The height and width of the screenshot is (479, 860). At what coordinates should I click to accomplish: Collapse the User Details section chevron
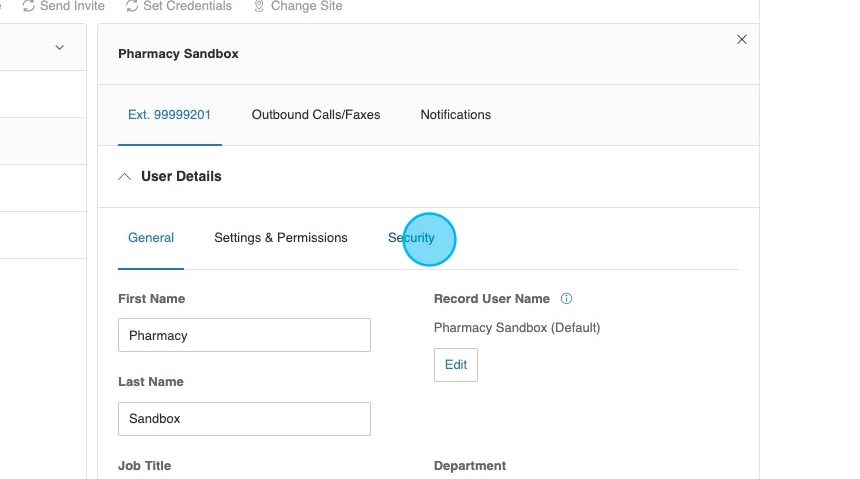click(x=125, y=177)
